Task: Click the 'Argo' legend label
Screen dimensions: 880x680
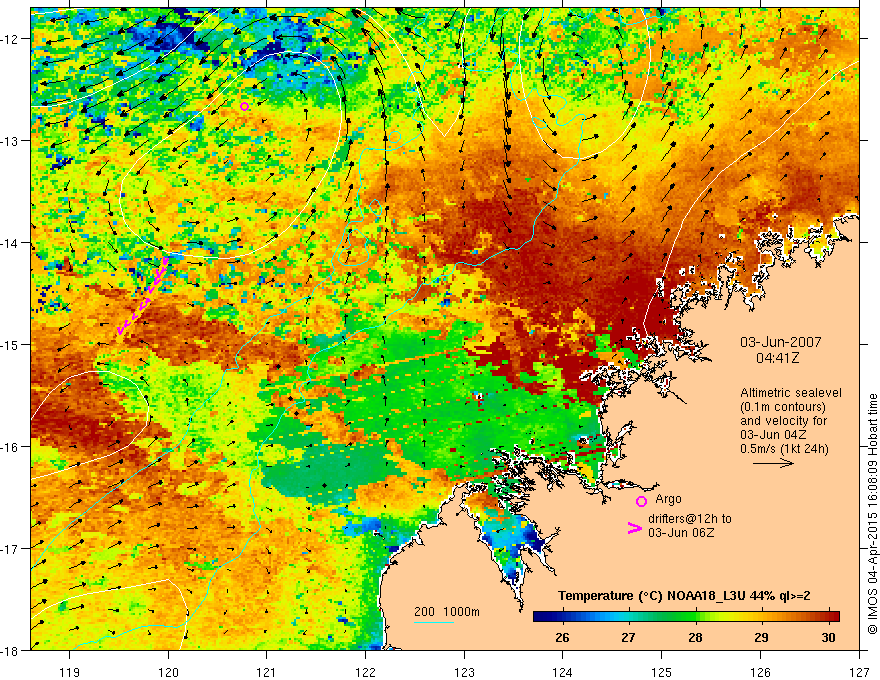Action: pos(668,499)
